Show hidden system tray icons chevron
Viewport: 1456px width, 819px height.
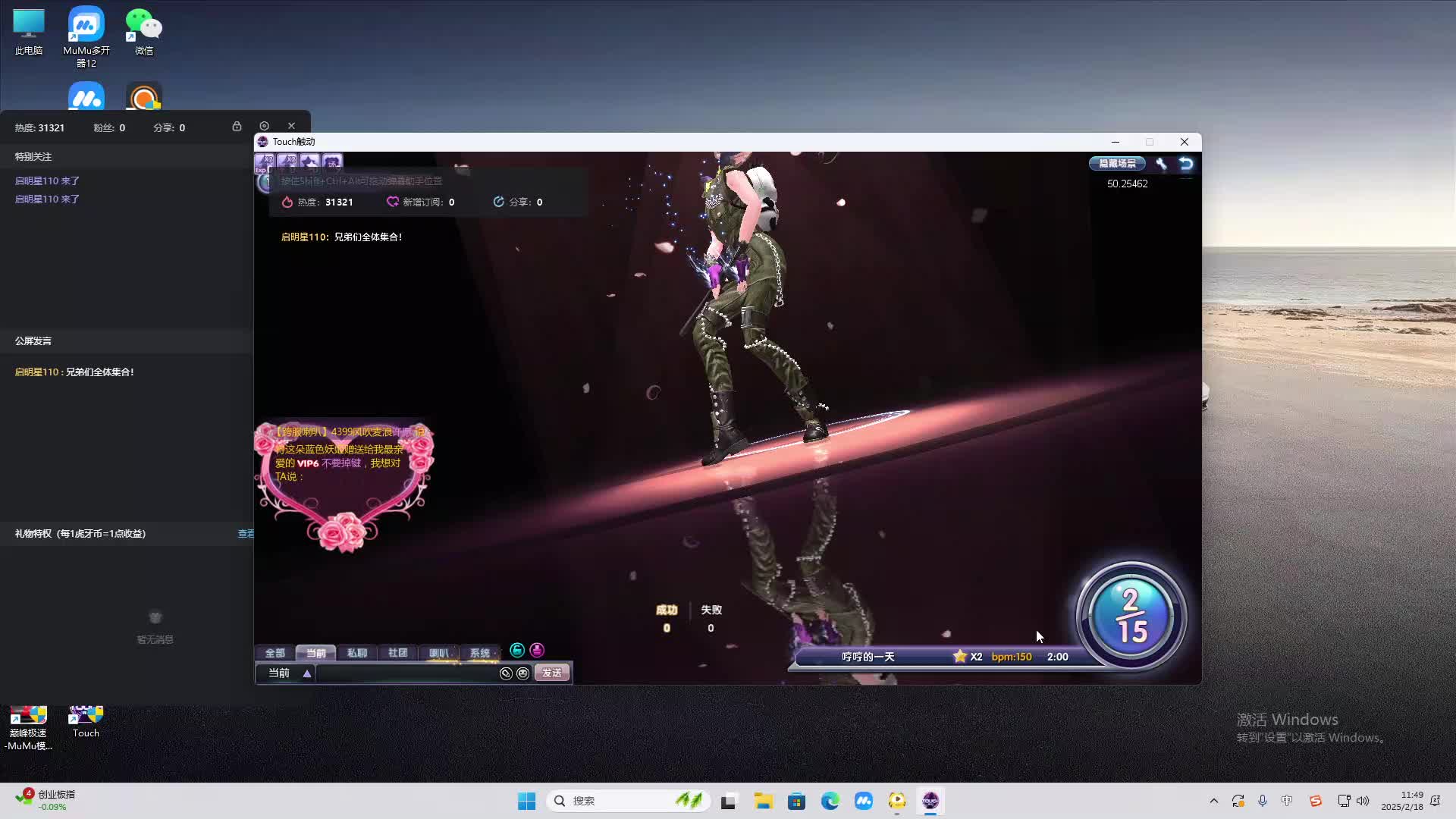[x=1213, y=801]
